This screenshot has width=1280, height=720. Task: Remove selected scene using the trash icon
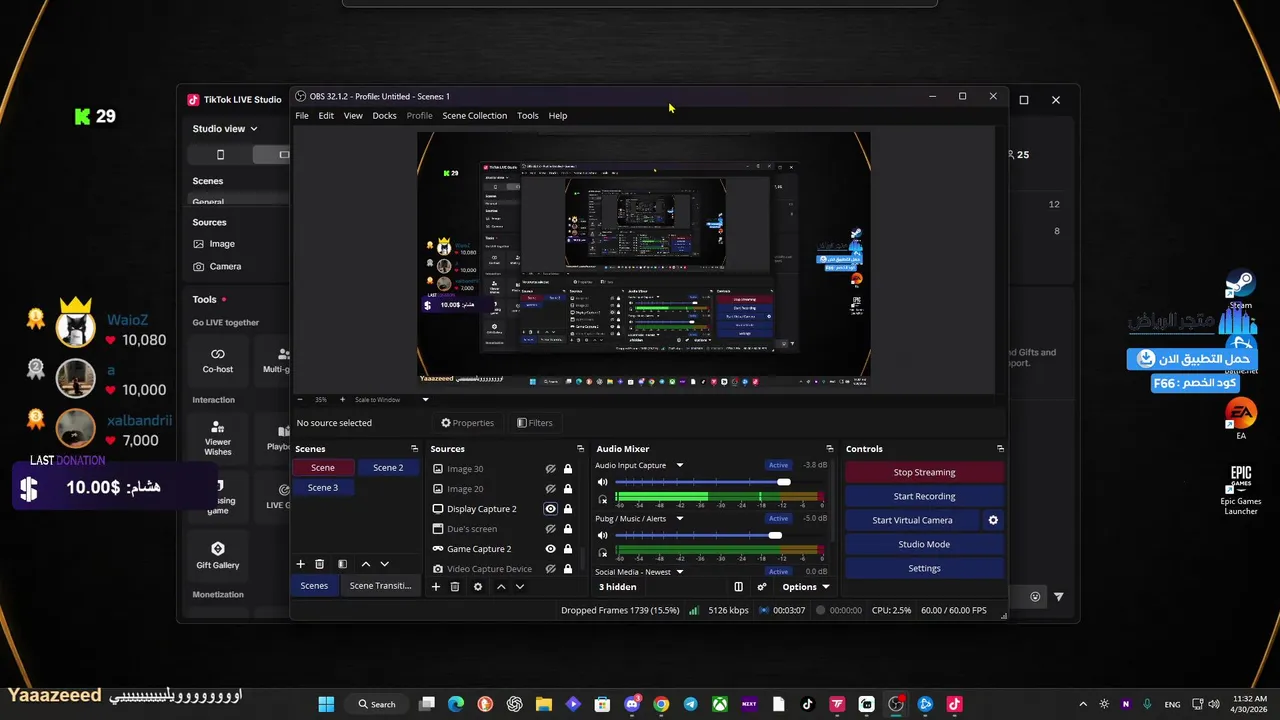click(319, 564)
